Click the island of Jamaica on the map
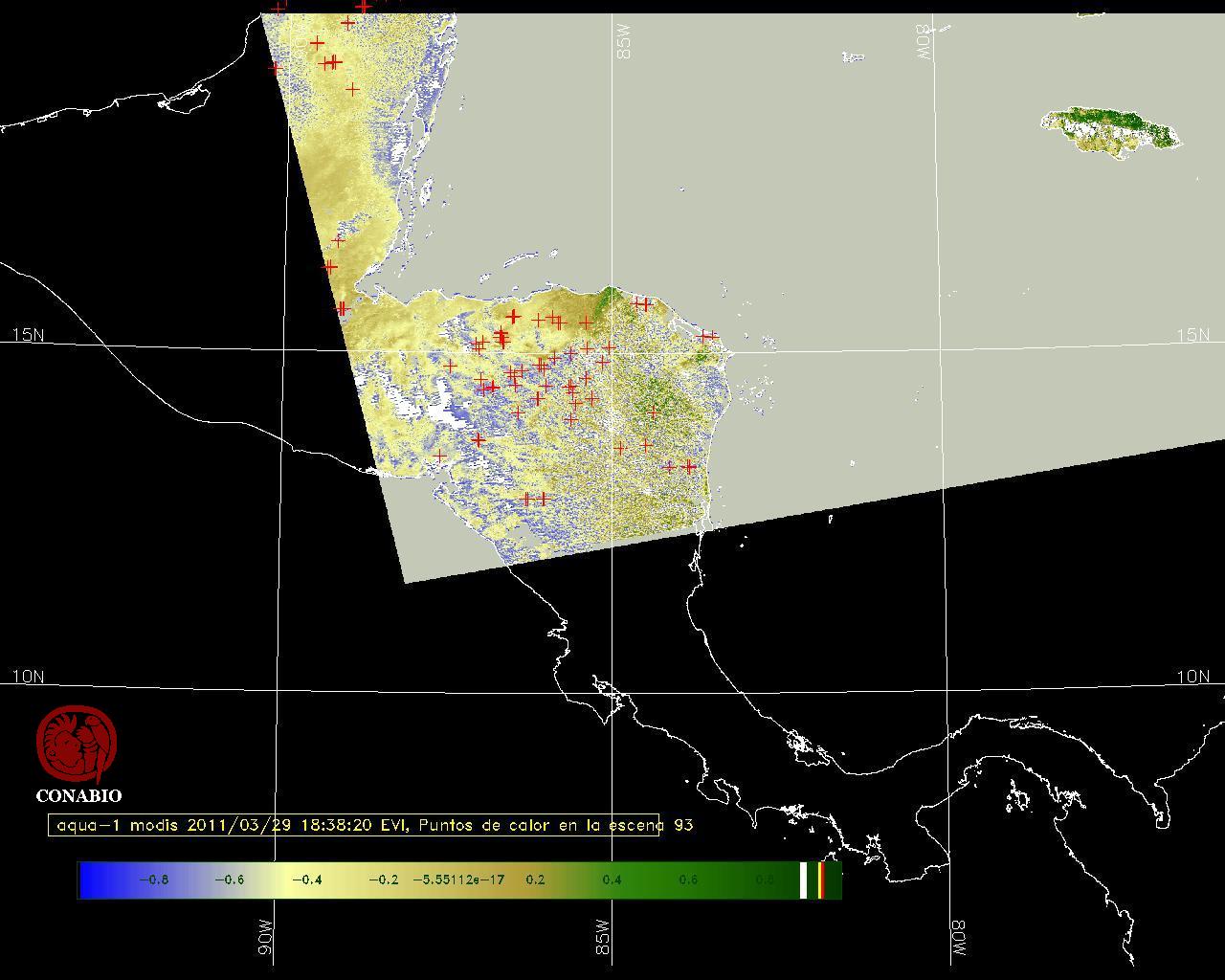The image size is (1225, 980). click(1110, 131)
